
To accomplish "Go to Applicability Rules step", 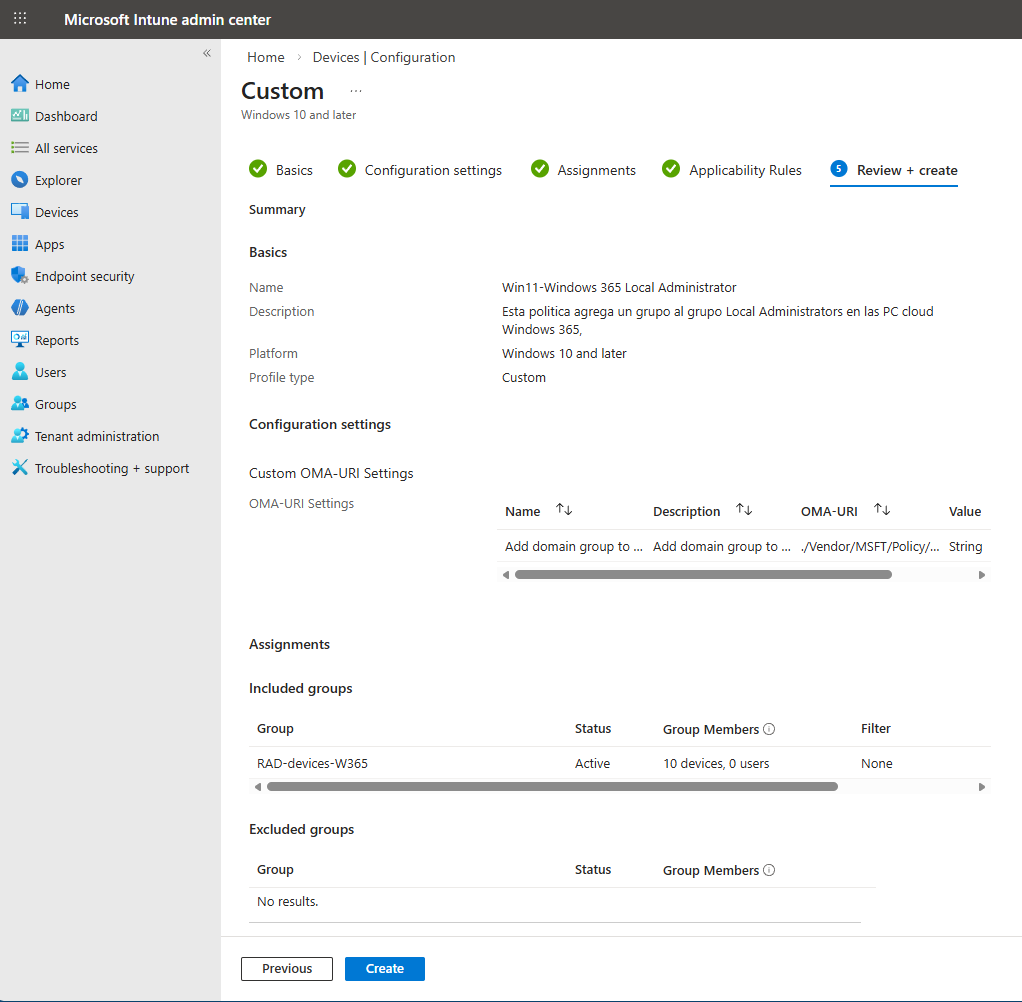I will pos(745,170).
